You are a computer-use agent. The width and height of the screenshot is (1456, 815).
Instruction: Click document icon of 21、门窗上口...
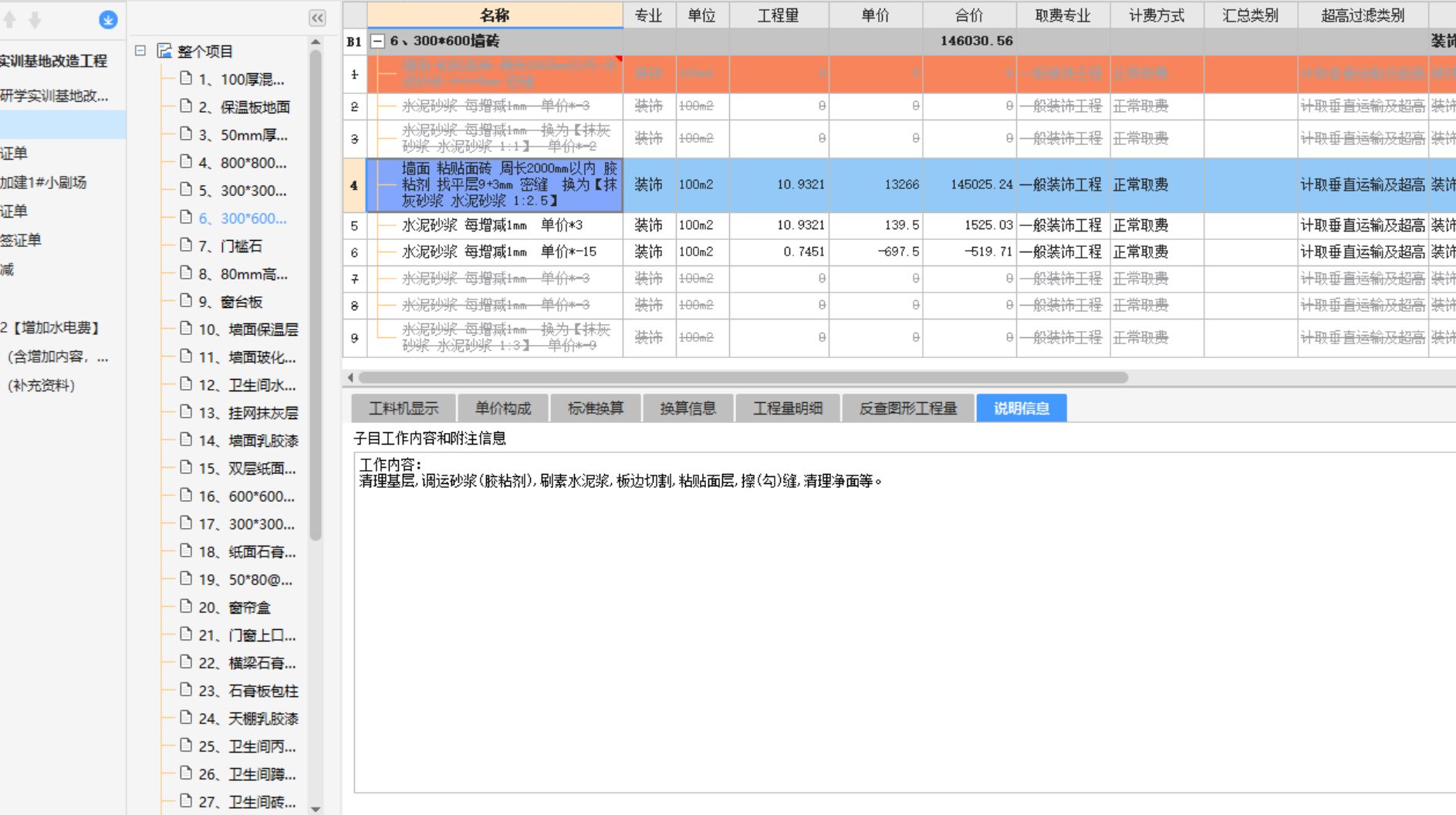186,634
